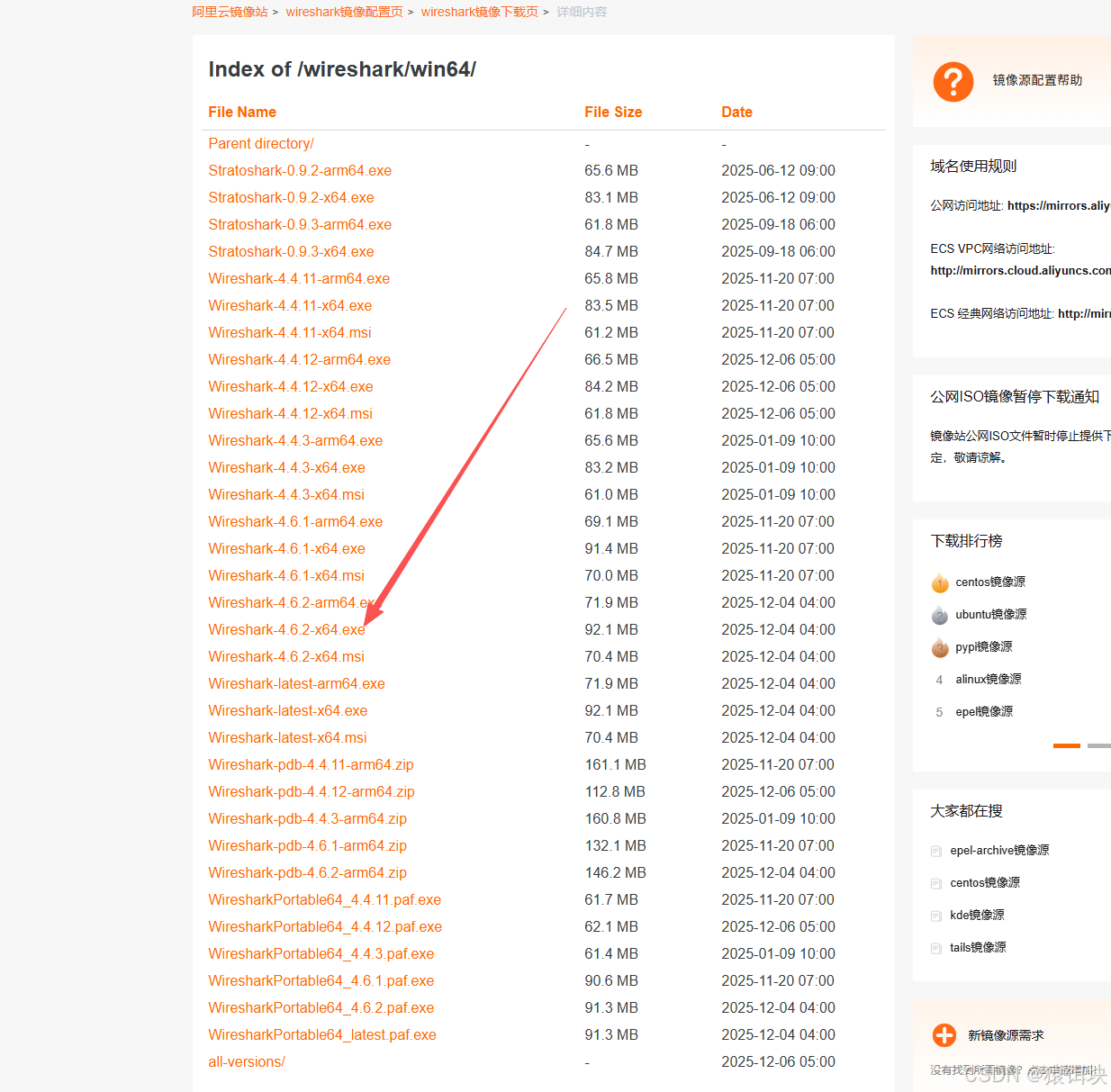Screen dimensions: 1111x1092
Task: Open alinux镜像源 ranked fourth
Action: 989,680
